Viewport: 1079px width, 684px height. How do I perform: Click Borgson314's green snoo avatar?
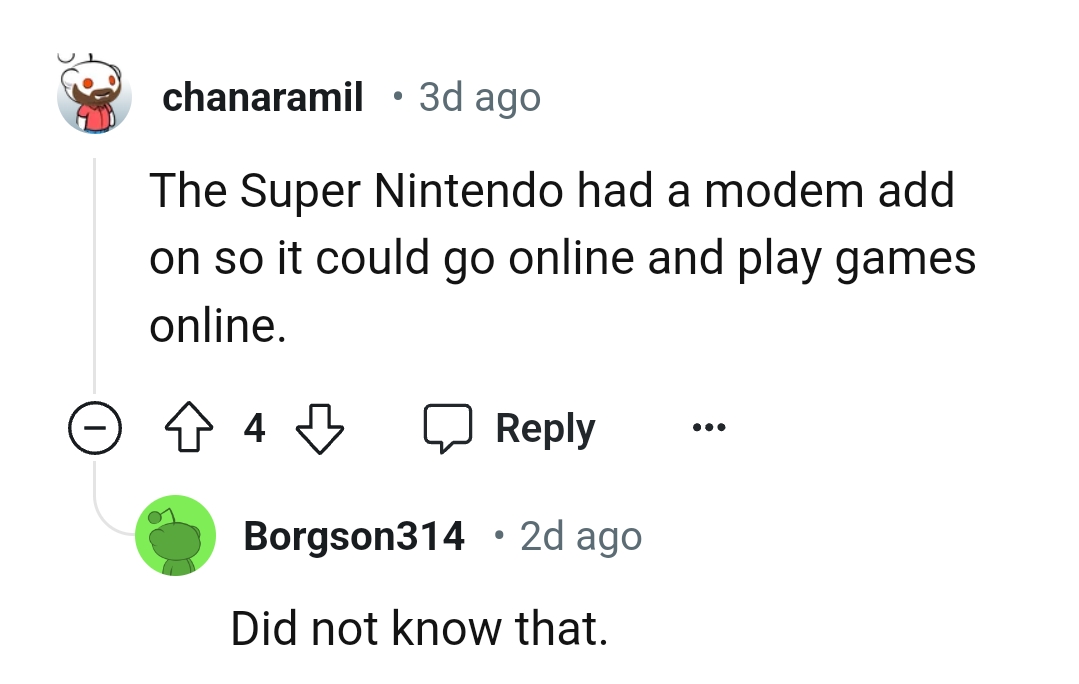click(176, 536)
